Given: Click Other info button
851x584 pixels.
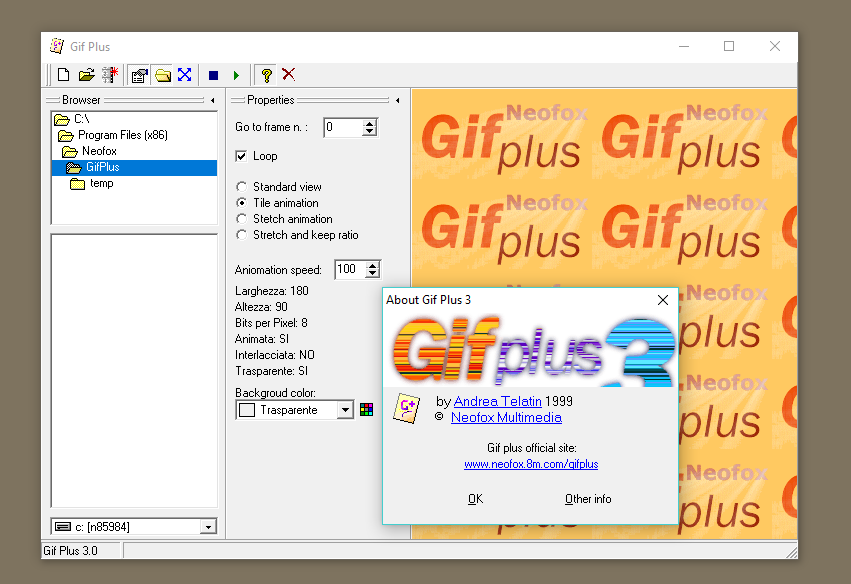Looking at the screenshot, I should 588,499.
